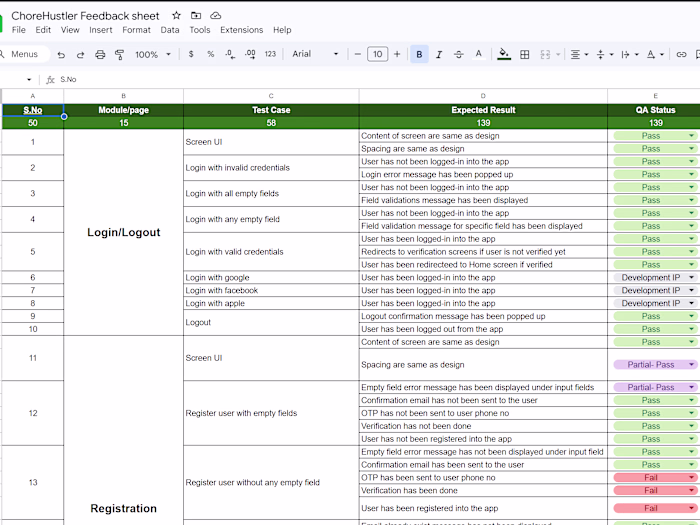
Task: Increase decimal places
Action: pos(250,54)
